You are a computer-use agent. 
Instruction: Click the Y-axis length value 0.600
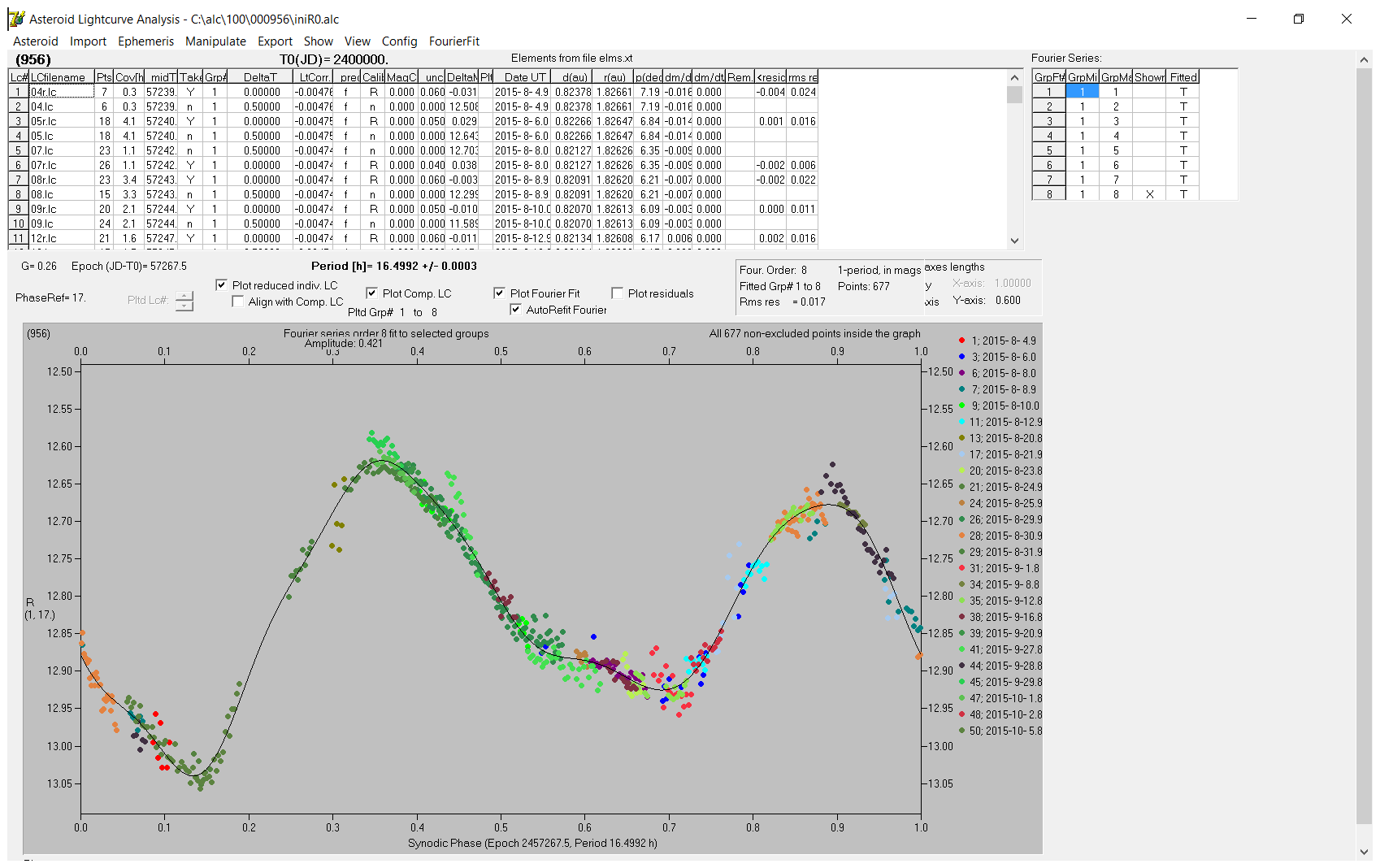1008,300
